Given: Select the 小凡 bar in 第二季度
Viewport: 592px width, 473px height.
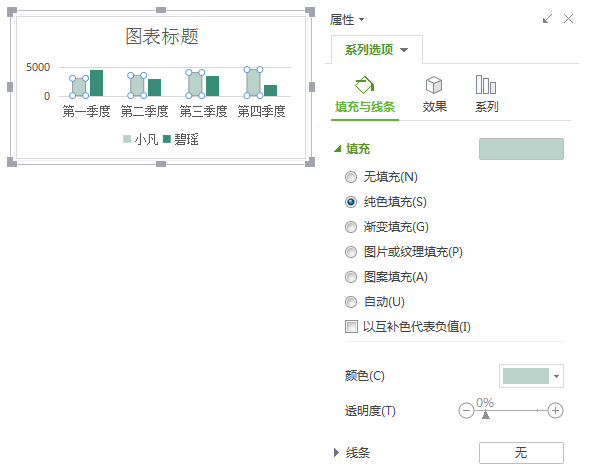Looking at the screenshot, I should pos(137,86).
